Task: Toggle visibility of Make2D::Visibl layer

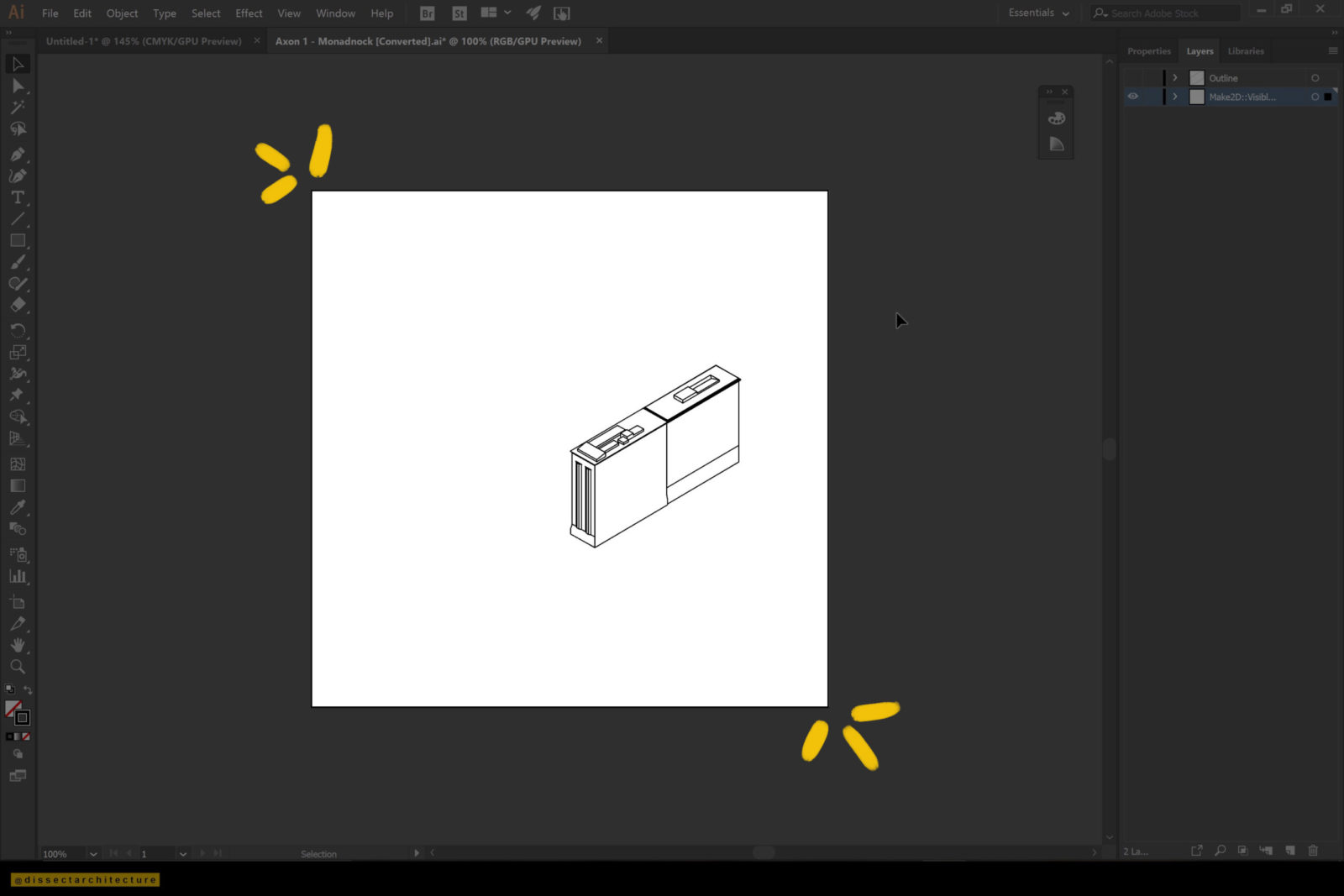Action: coord(1133,97)
